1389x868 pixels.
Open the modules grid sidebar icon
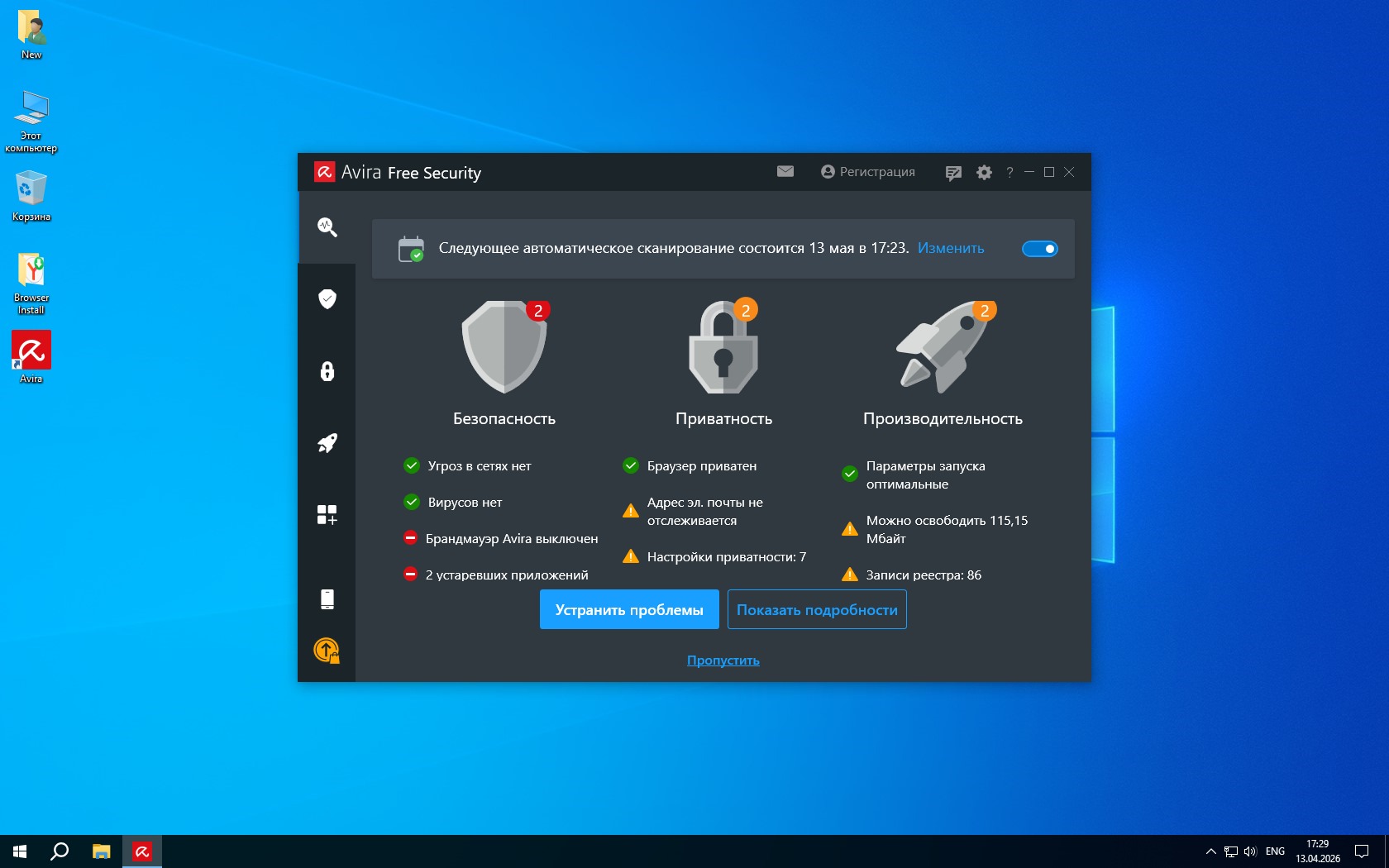tap(327, 515)
